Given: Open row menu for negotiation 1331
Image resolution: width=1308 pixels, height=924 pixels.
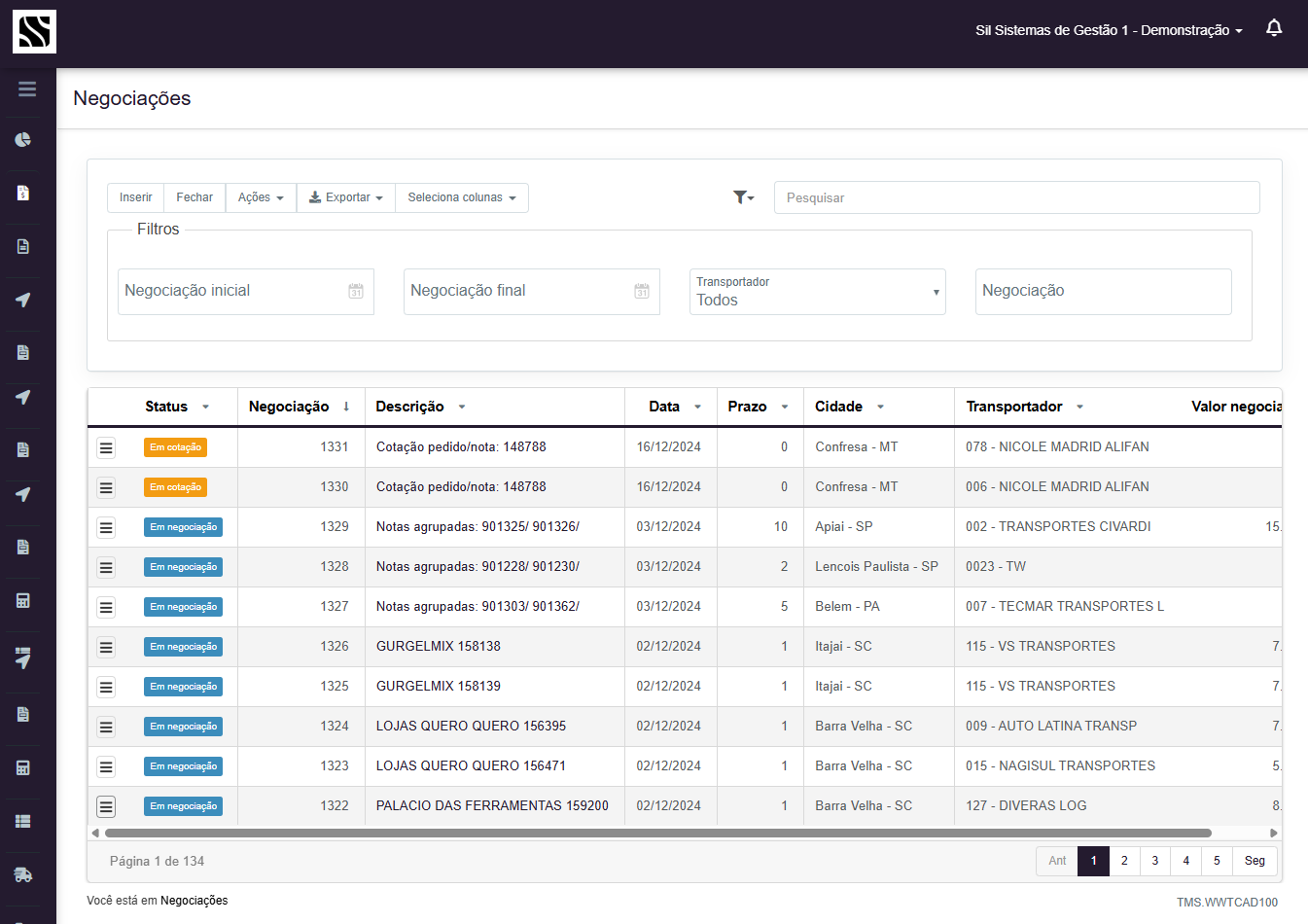Looking at the screenshot, I should [x=106, y=447].
